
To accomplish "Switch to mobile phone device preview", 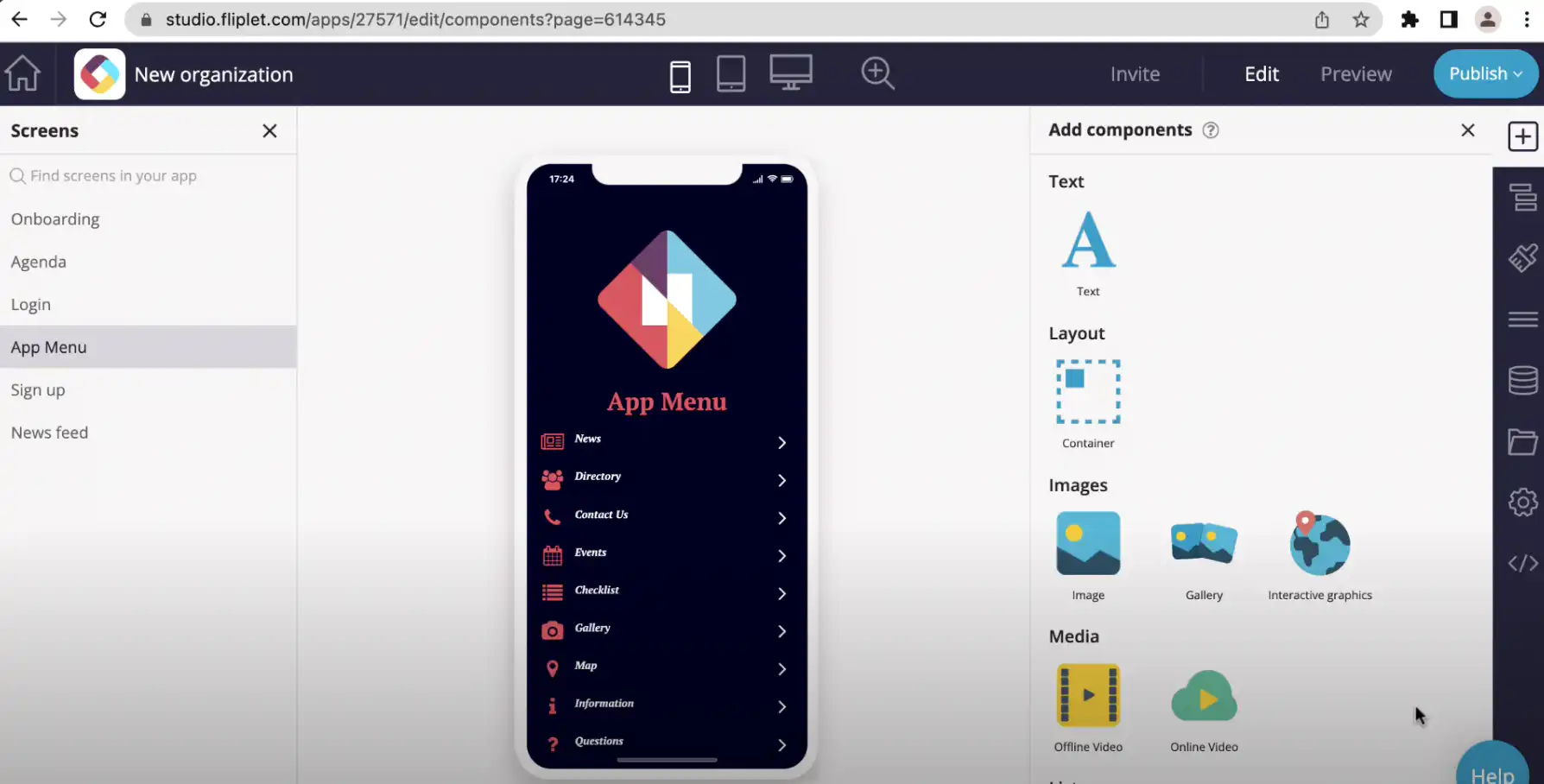I will [680, 76].
